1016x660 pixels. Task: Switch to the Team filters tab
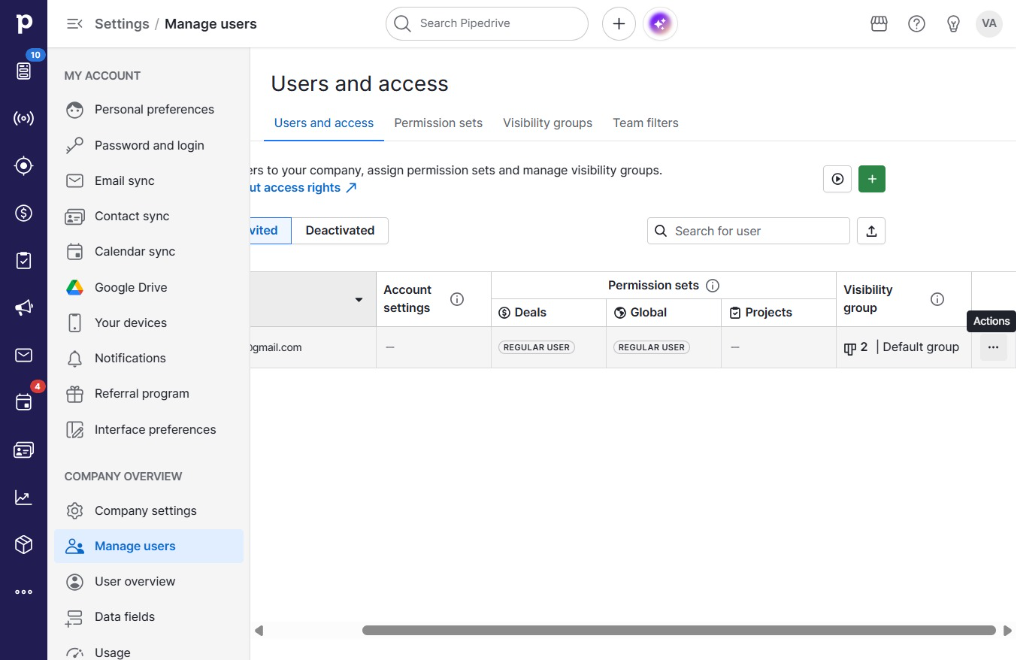(645, 123)
